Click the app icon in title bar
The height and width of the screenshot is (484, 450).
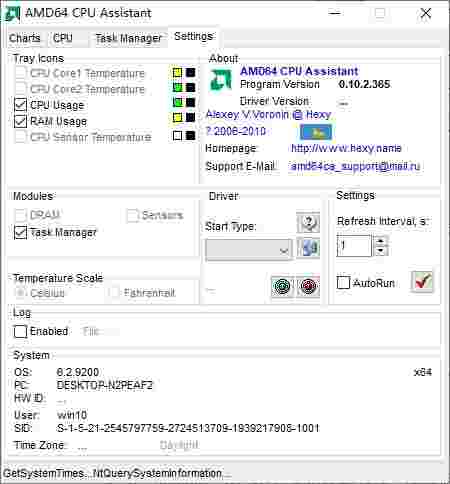[12, 13]
